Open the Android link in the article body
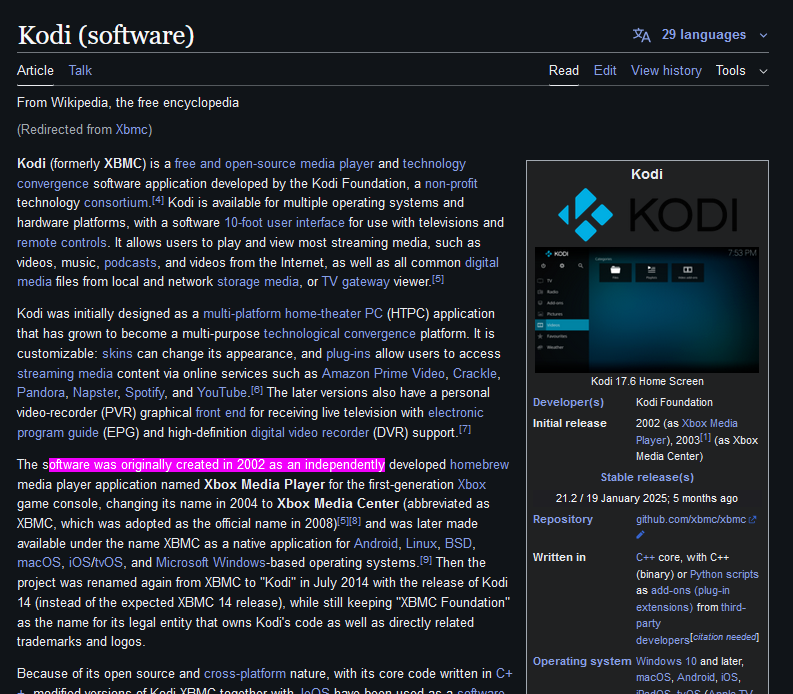The height and width of the screenshot is (694, 793). coord(376,544)
